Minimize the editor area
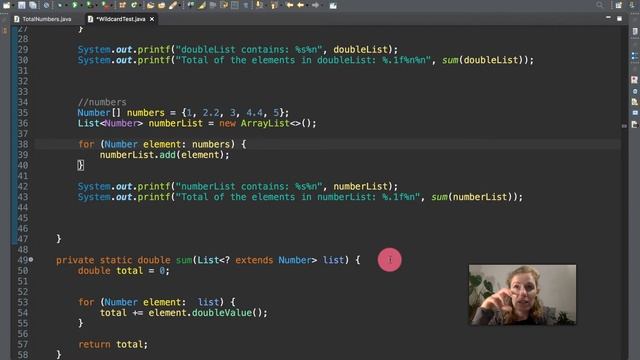The width and height of the screenshot is (640, 360). [608, 18]
